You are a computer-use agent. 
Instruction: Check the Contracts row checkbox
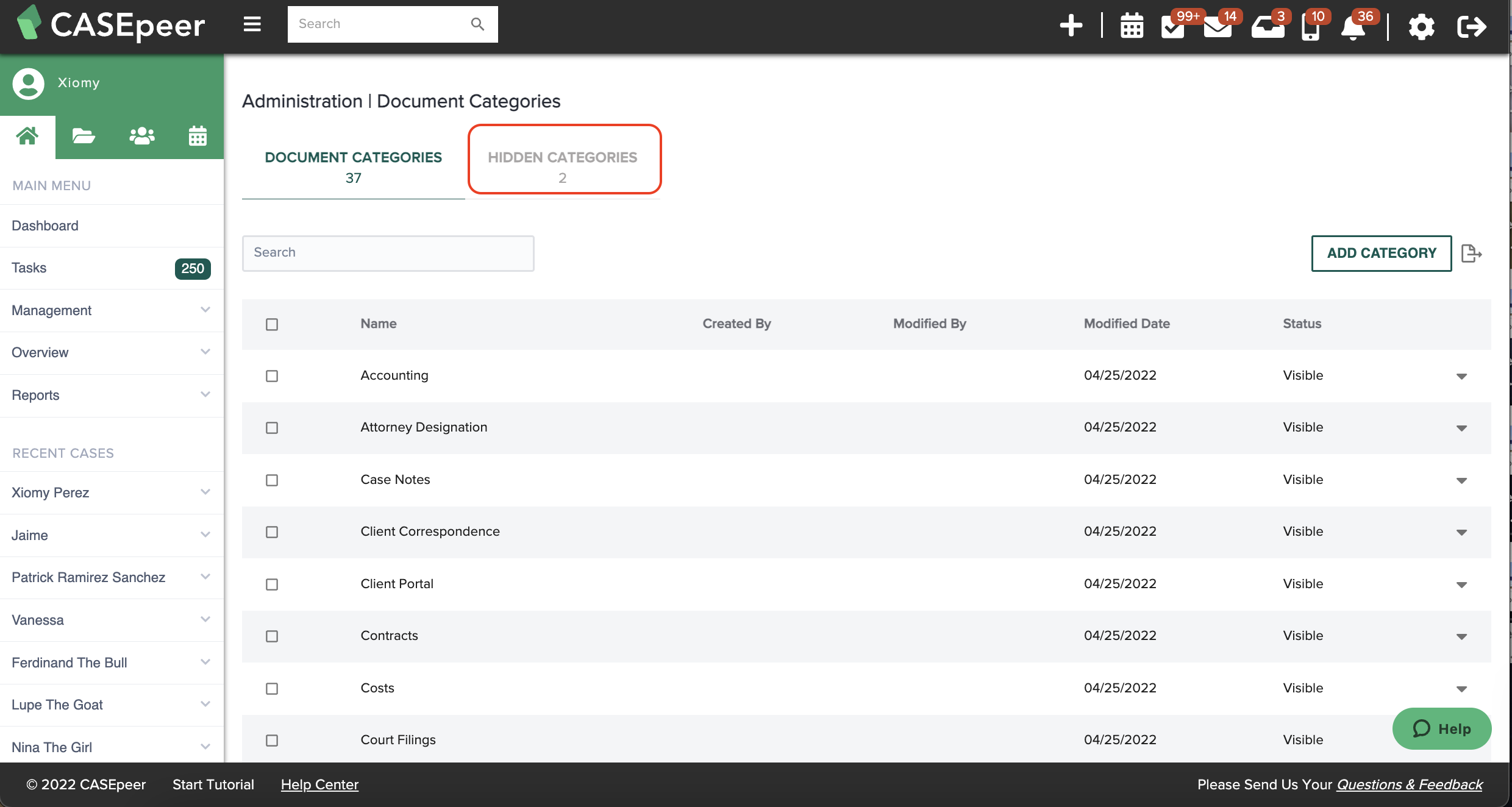click(x=272, y=636)
